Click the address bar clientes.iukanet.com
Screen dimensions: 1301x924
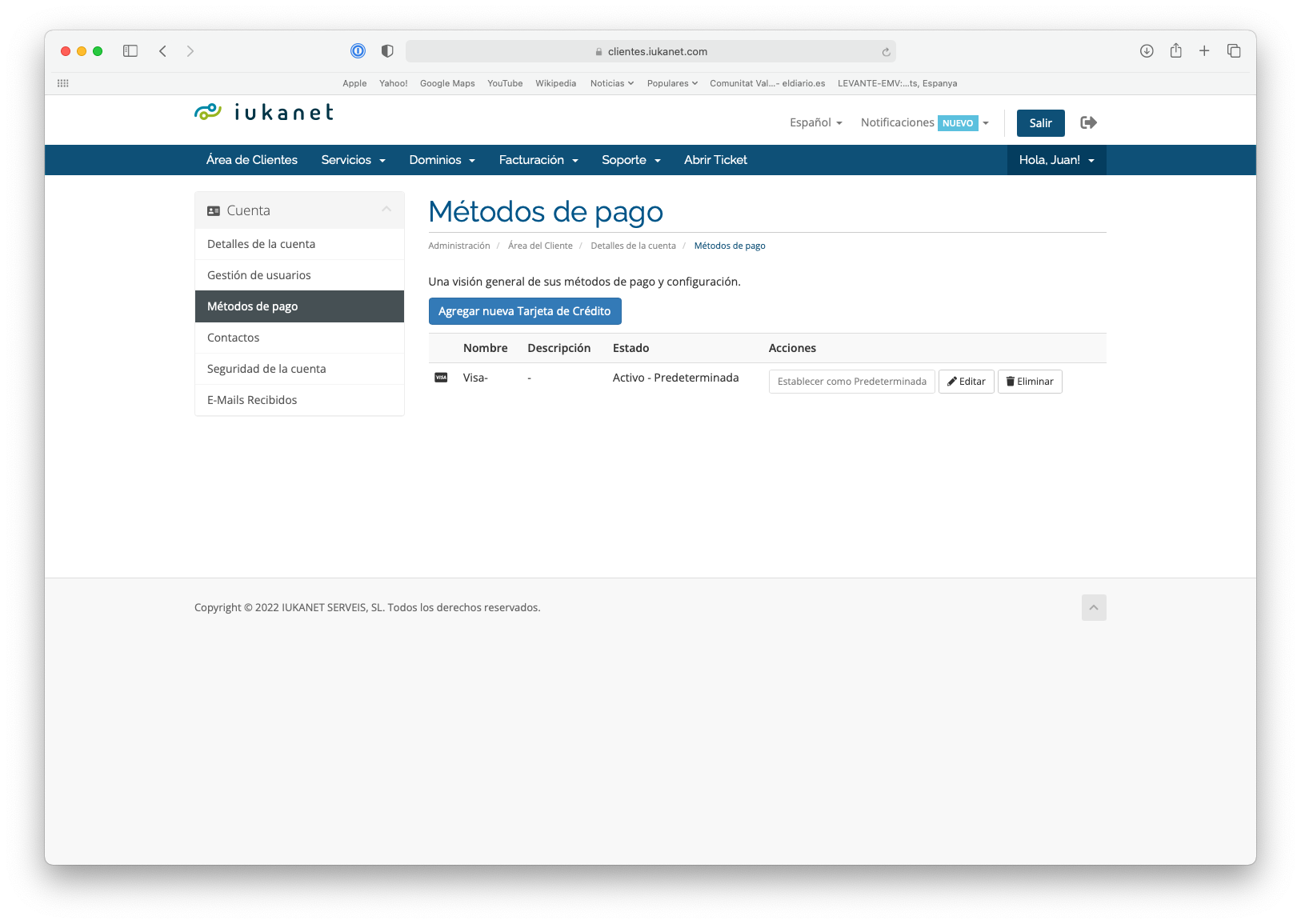click(650, 51)
